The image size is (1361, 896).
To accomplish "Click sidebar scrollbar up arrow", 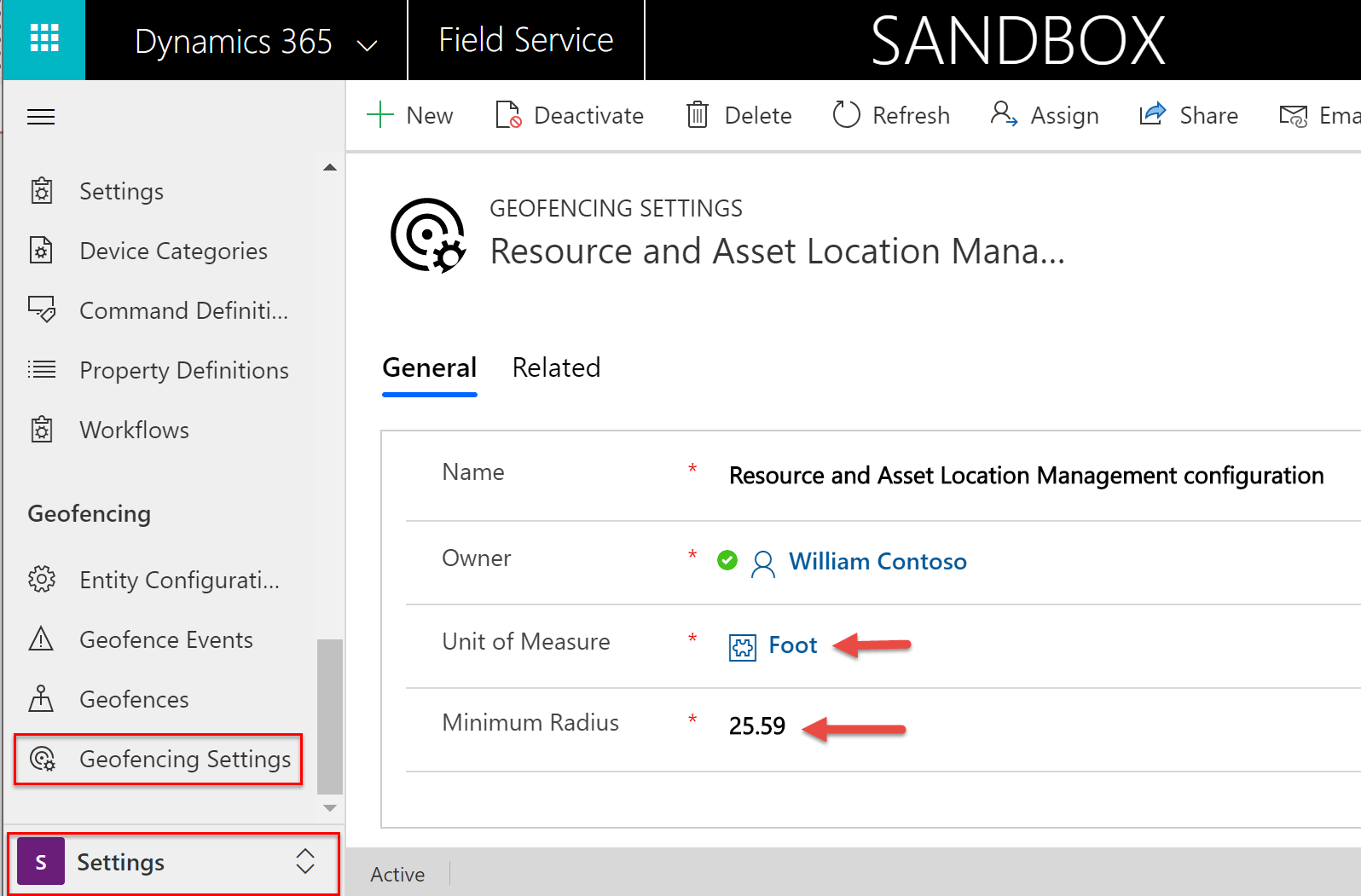I will (x=330, y=167).
